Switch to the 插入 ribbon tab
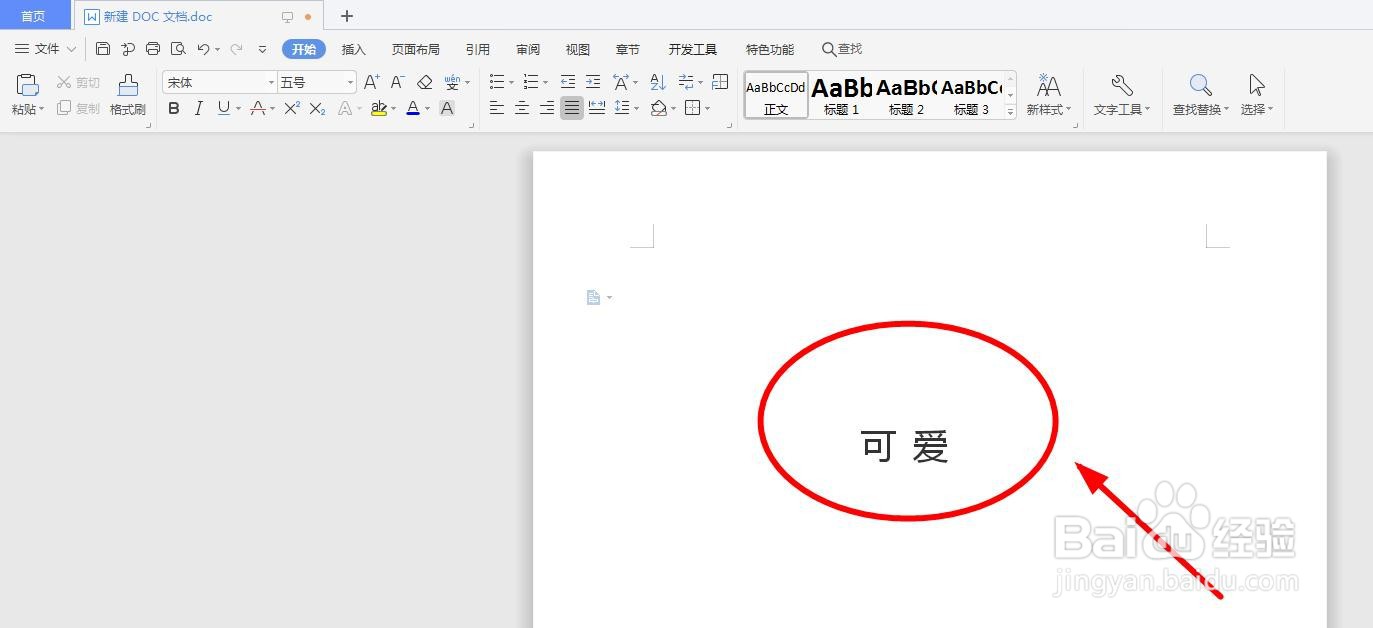This screenshot has height=628, width=1373. [353, 48]
